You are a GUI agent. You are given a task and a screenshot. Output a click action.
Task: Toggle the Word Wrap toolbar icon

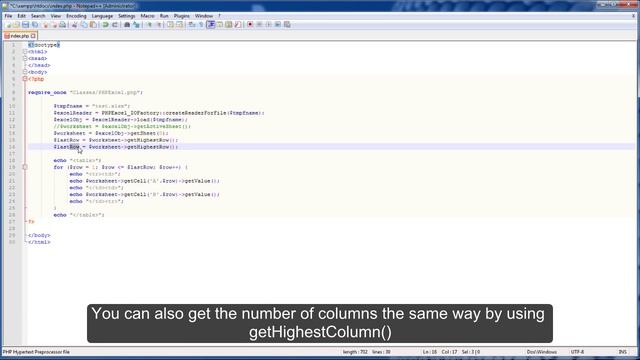(x=192, y=24)
